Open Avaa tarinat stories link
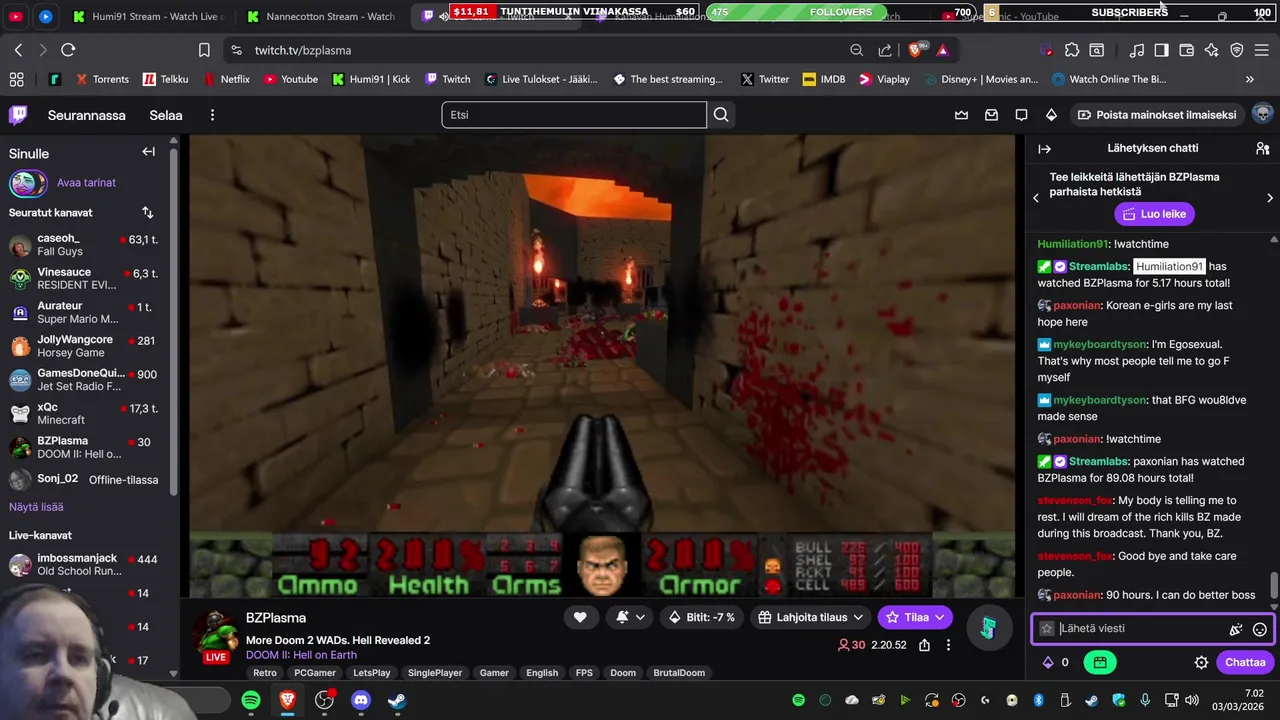1280x720 pixels. coord(86,183)
